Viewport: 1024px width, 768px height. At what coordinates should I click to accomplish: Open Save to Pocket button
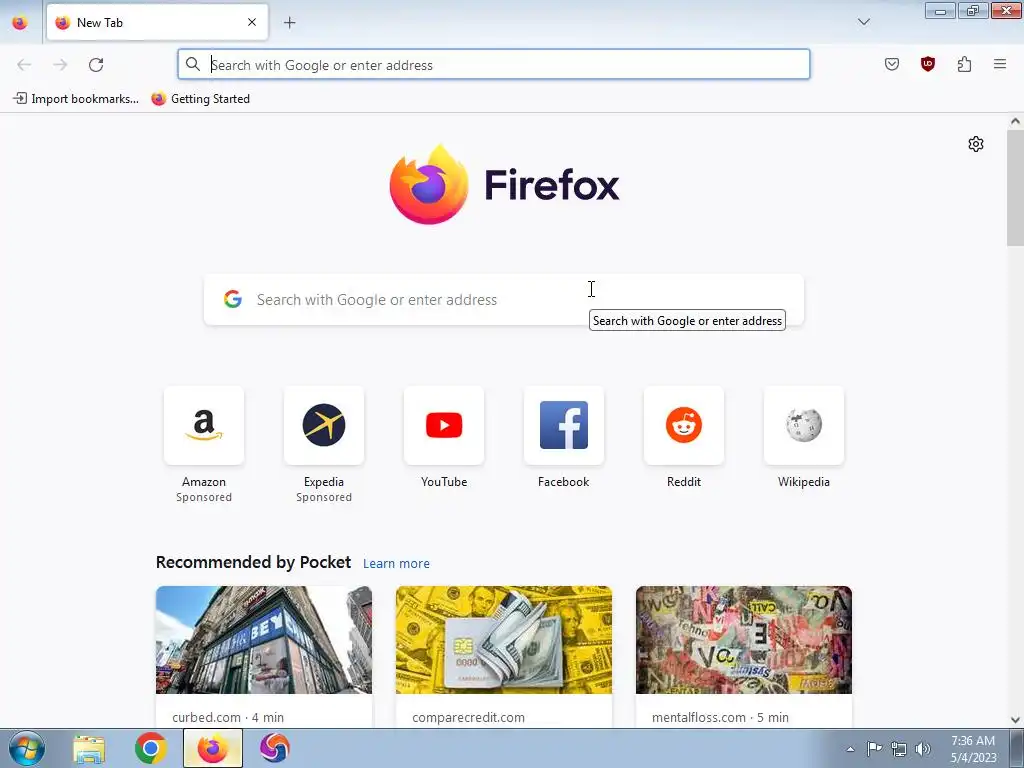coord(891,64)
